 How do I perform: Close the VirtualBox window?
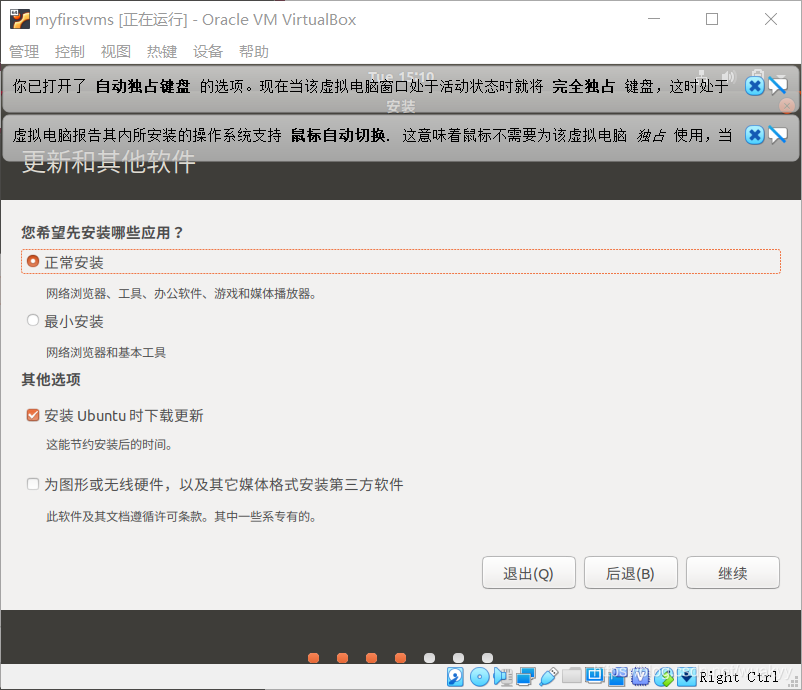[x=771, y=19]
